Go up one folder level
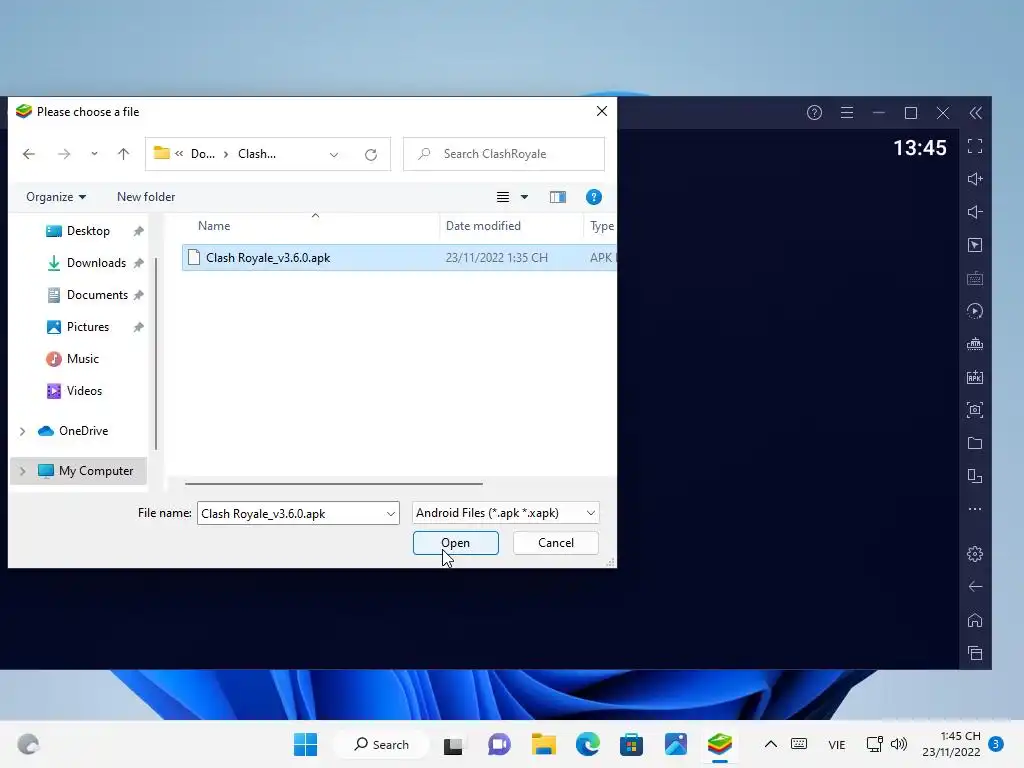This screenshot has height=768, width=1024. 123,154
